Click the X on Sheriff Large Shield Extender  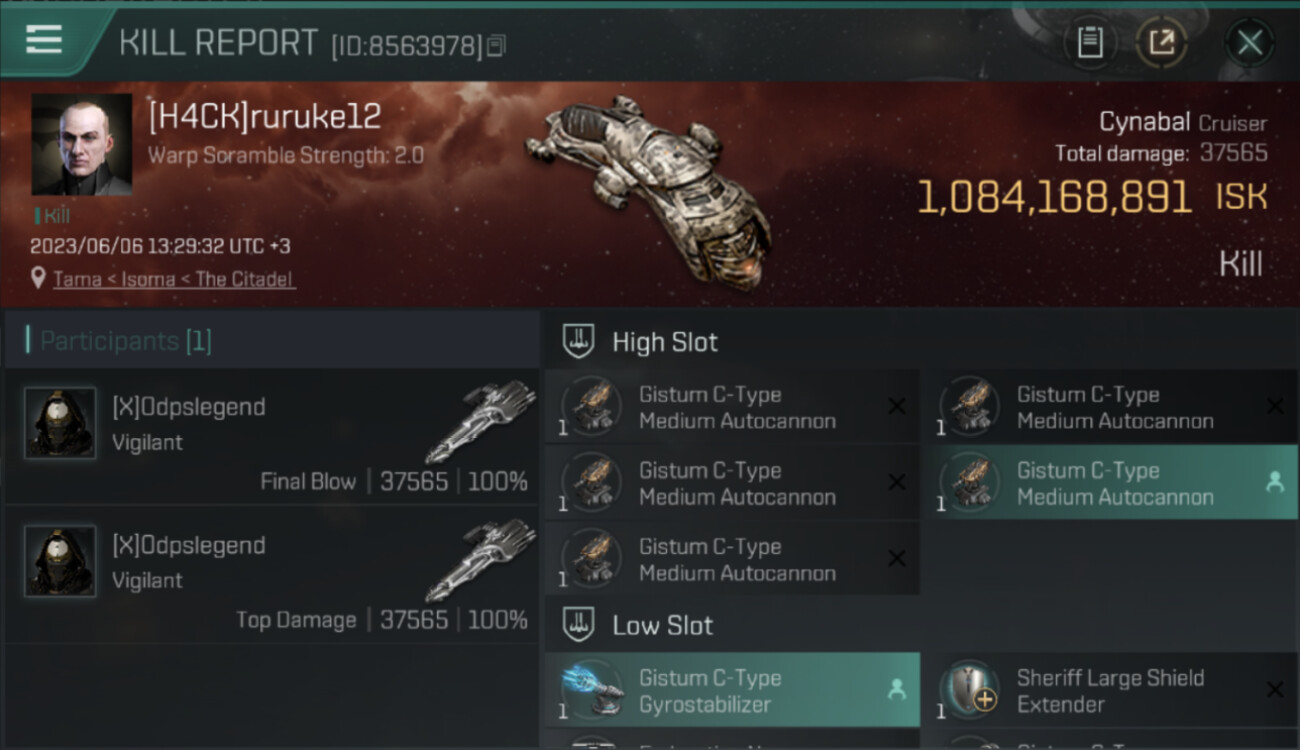click(1274, 690)
